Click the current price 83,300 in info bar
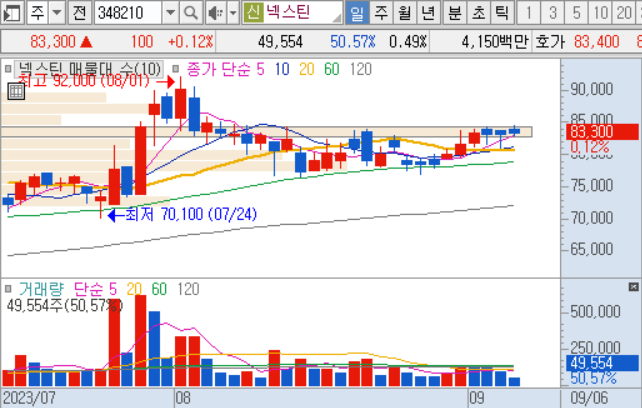Viewport: 642px width, 408px height. tap(53, 41)
